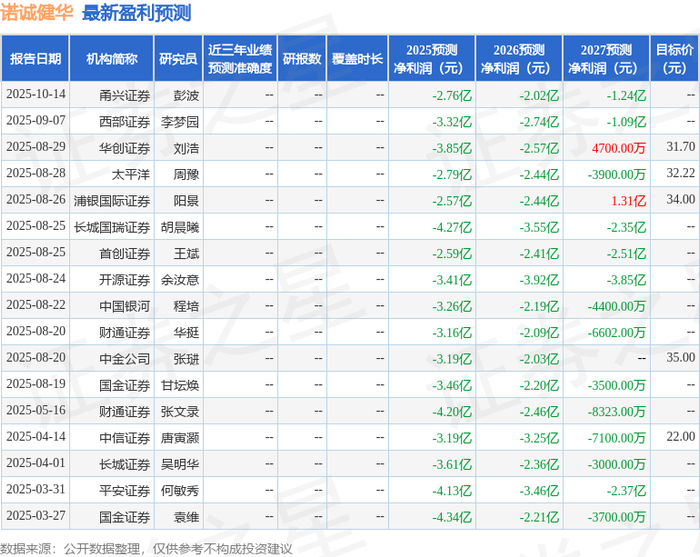
Task: Click analyst name 甘坛焕
Action: (180, 385)
